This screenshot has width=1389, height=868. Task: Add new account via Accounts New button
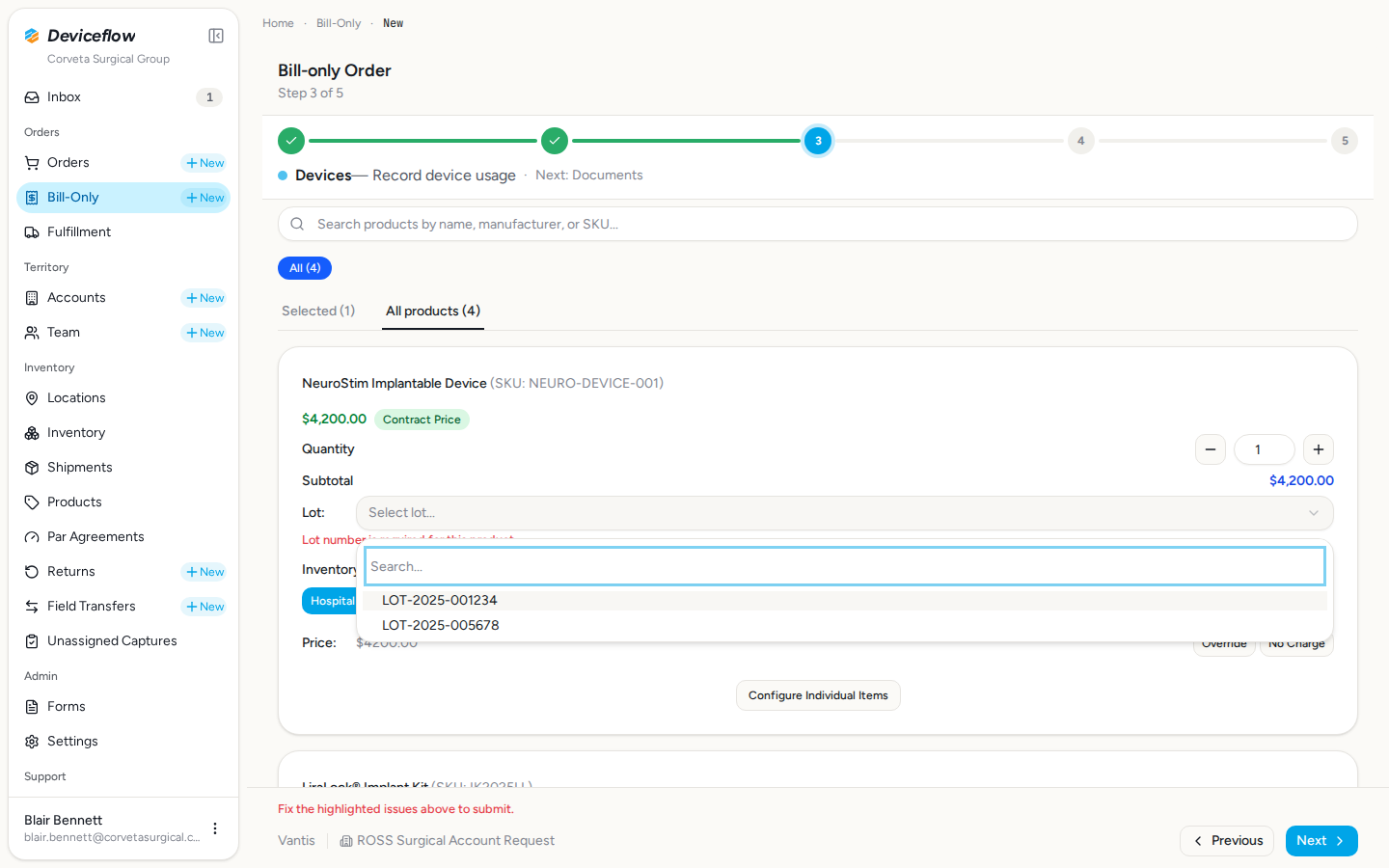tap(204, 298)
